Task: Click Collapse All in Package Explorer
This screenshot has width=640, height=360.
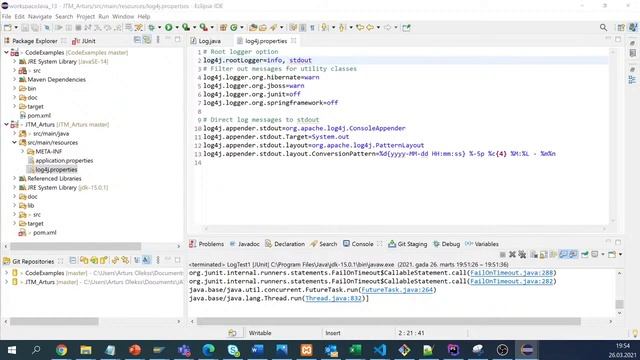Action: (x=137, y=40)
